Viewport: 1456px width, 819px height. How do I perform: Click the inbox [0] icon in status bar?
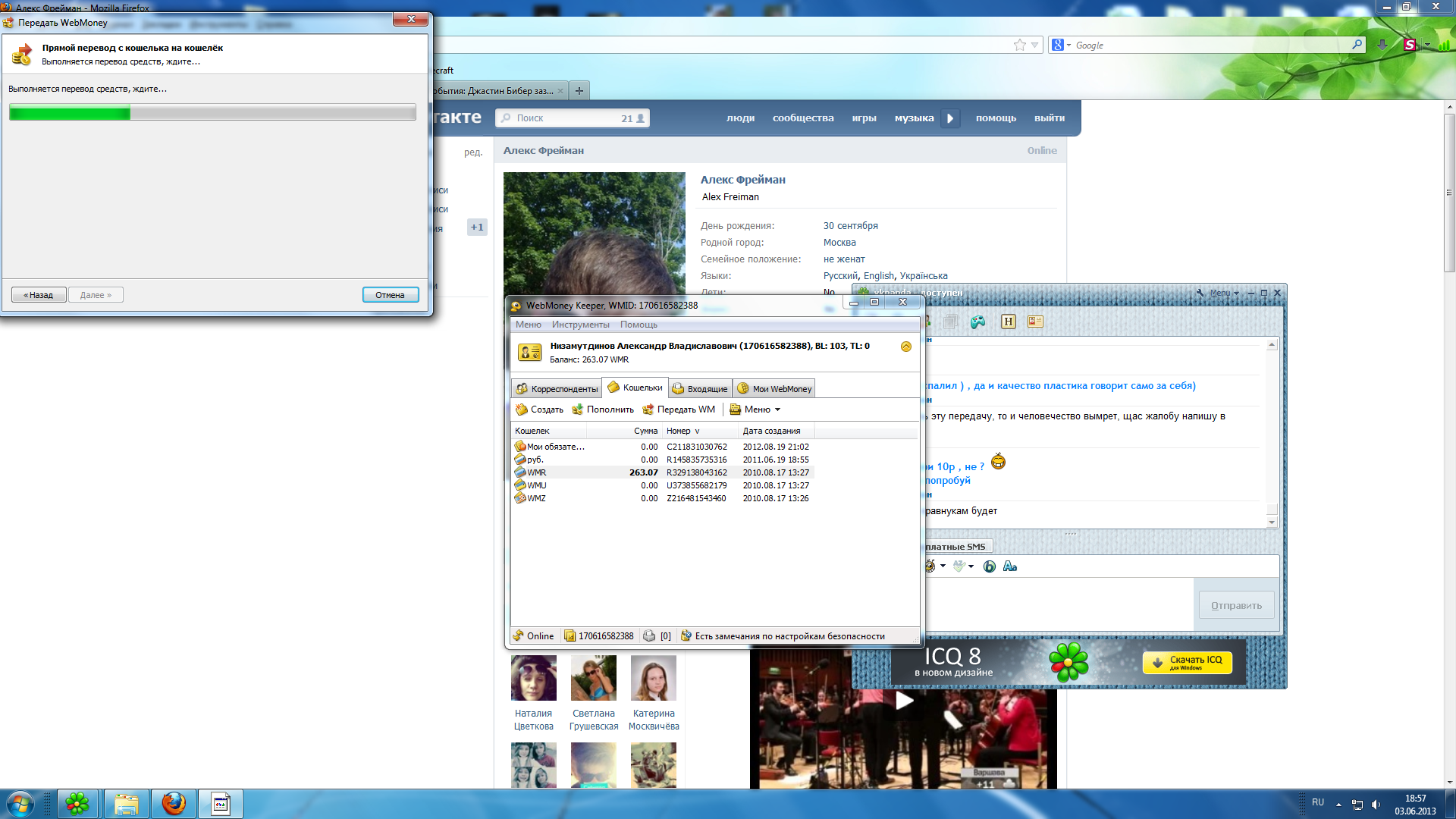[x=657, y=636]
